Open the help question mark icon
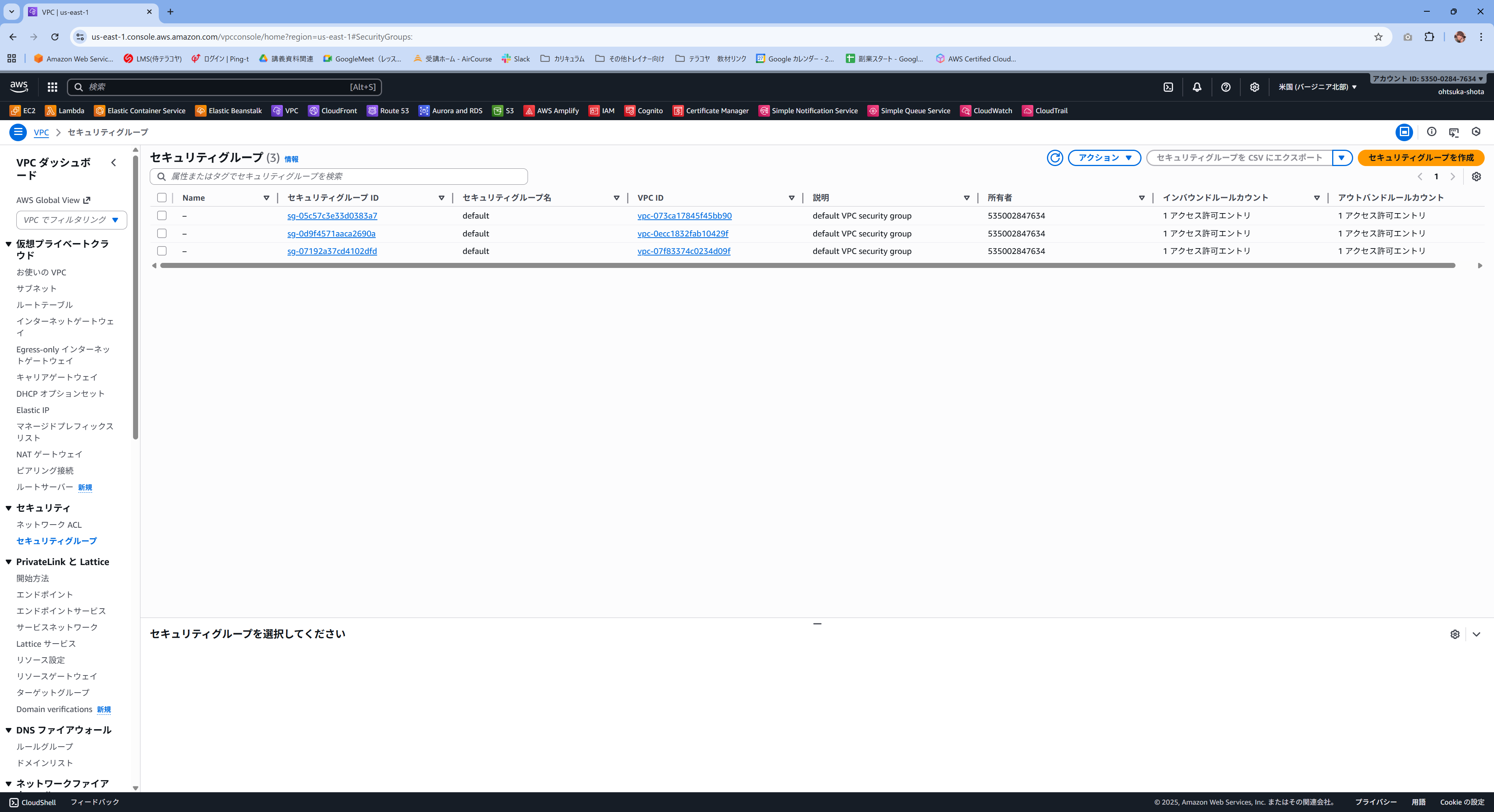Image resolution: width=1494 pixels, height=812 pixels. 1226,87
